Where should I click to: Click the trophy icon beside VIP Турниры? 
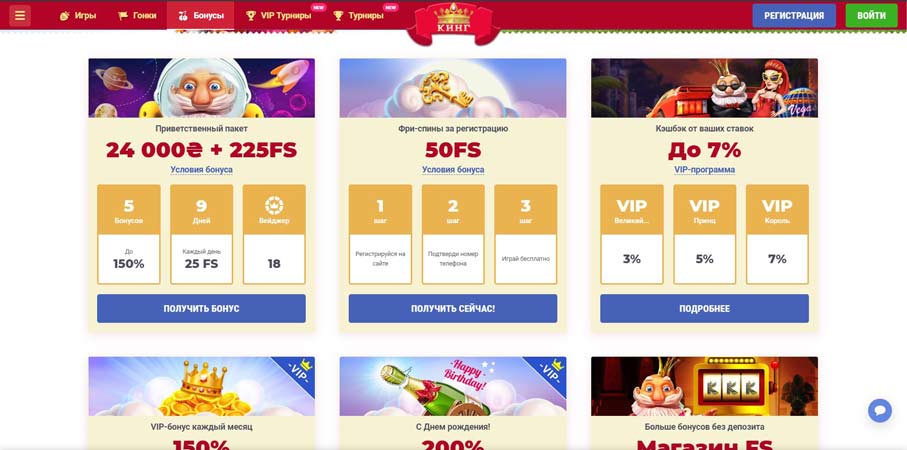pos(250,16)
